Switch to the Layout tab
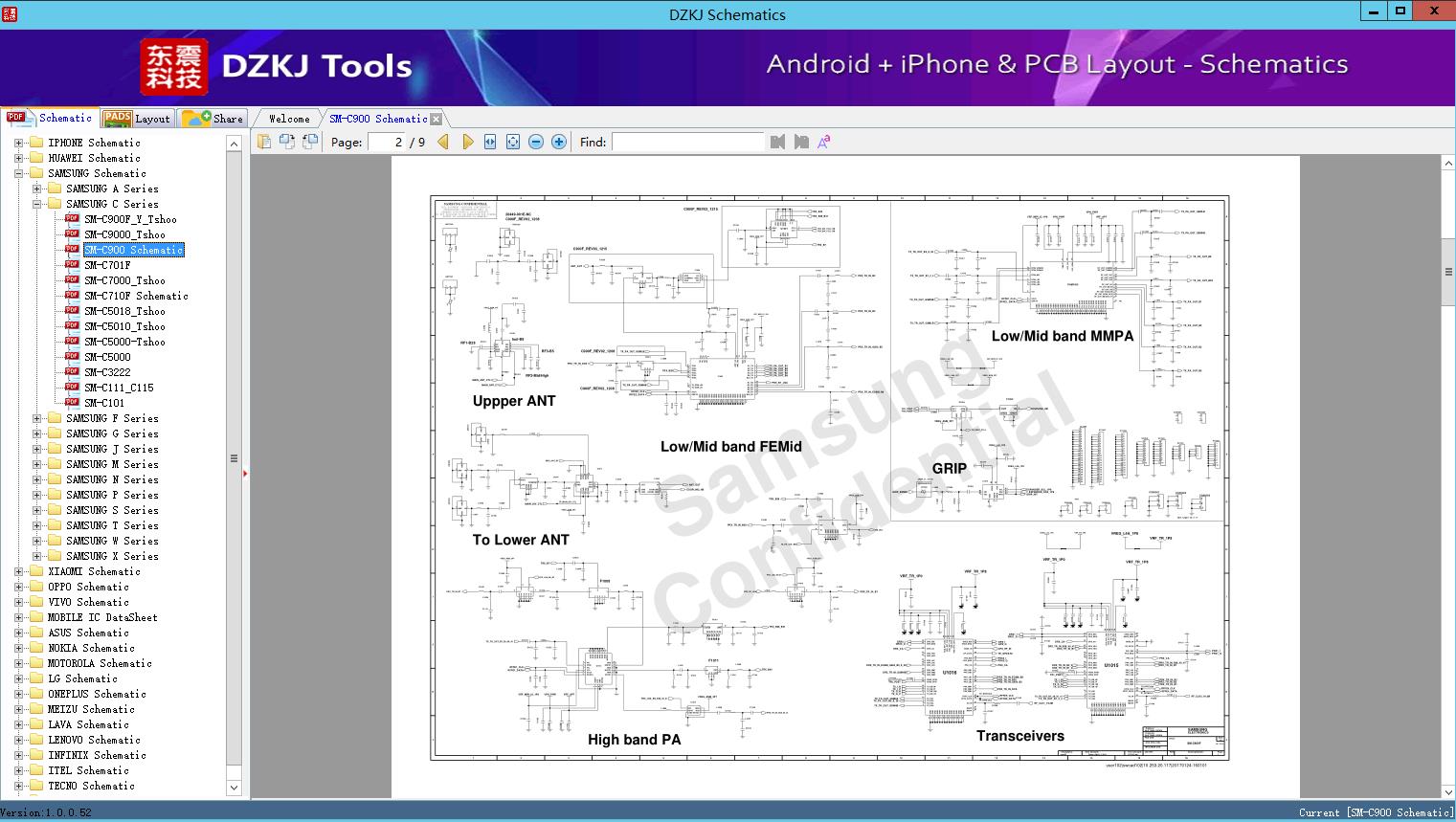The width and height of the screenshot is (1456, 822). [x=137, y=119]
